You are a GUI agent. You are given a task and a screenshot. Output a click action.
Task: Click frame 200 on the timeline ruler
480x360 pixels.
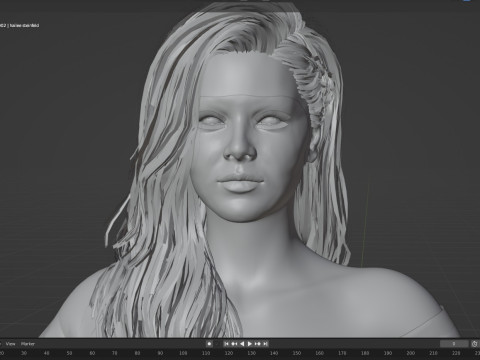tap(411, 353)
